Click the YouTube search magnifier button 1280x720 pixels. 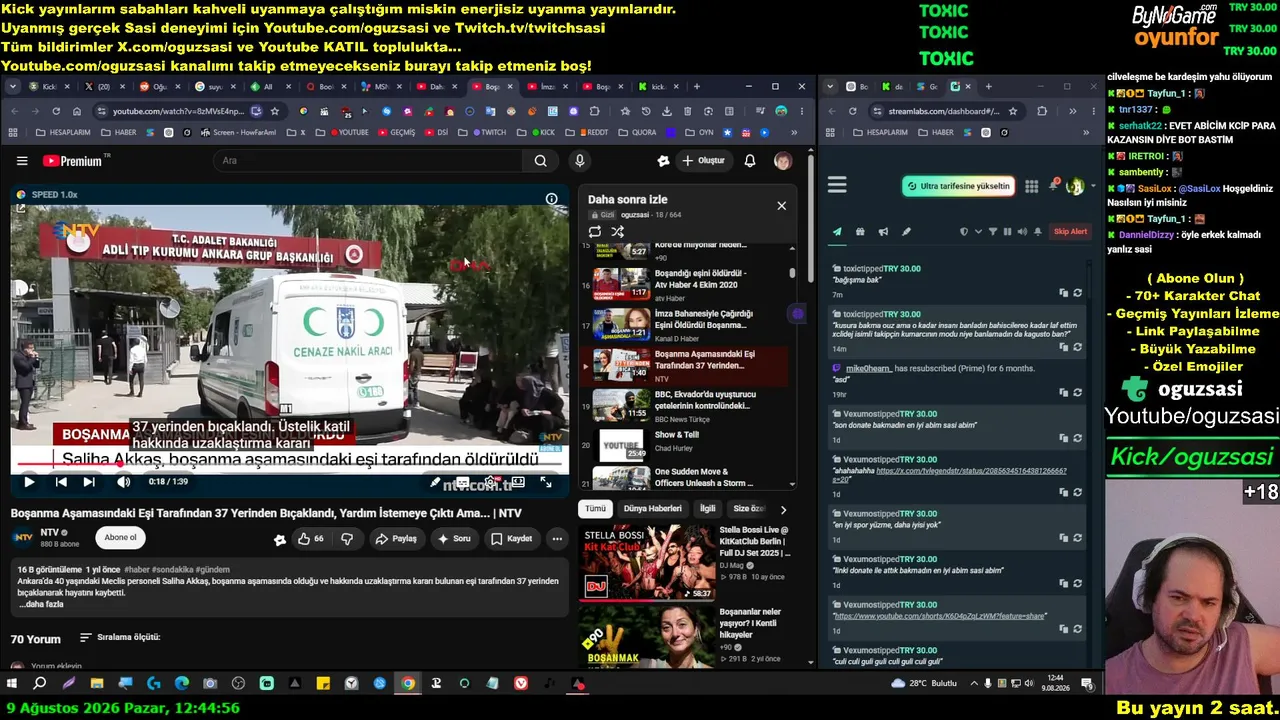(x=540, y=161)
